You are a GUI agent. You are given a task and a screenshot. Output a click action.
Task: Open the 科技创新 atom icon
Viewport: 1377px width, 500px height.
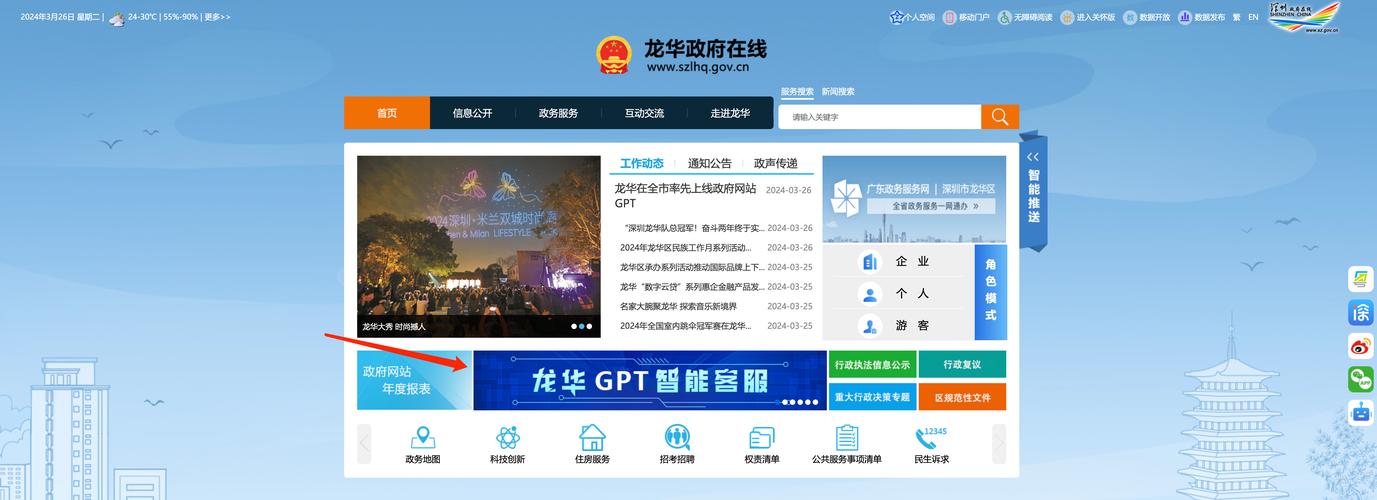click(x=507, y=438)
